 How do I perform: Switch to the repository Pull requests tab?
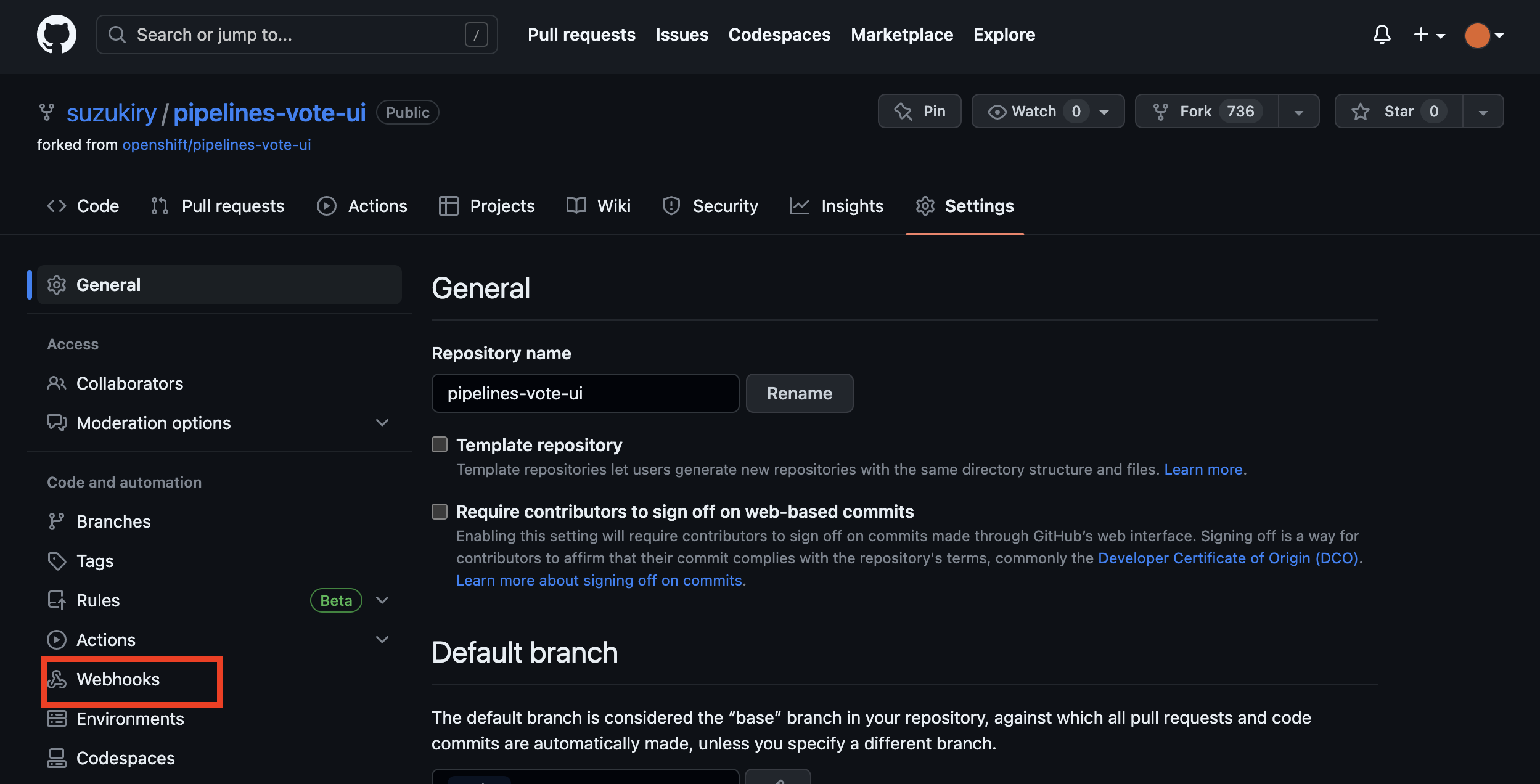pyautogui.click(x=218, y=206)
